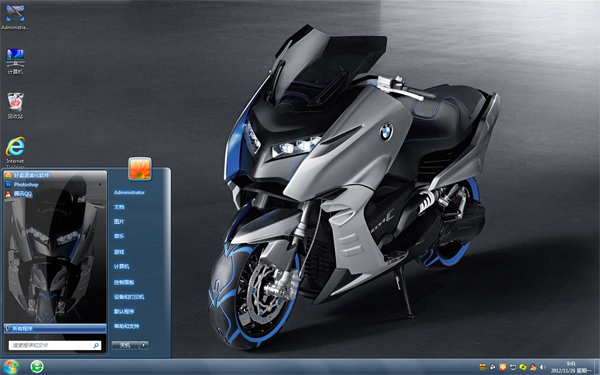This screenshot has height=375, width=600.
Task: Open the Administrator desktop icon
Action: point(15,17)
